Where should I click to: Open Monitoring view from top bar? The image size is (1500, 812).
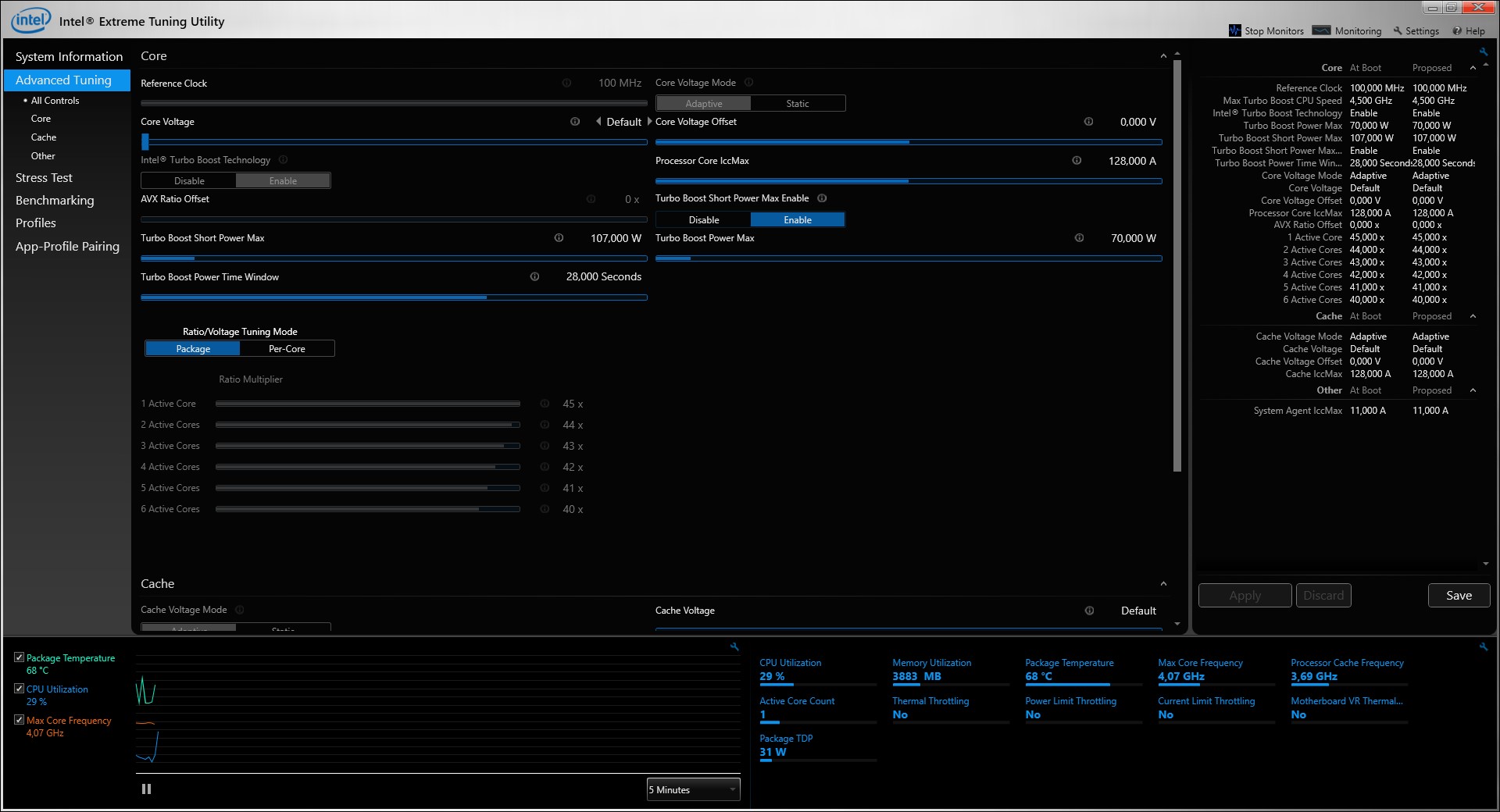1347,30
